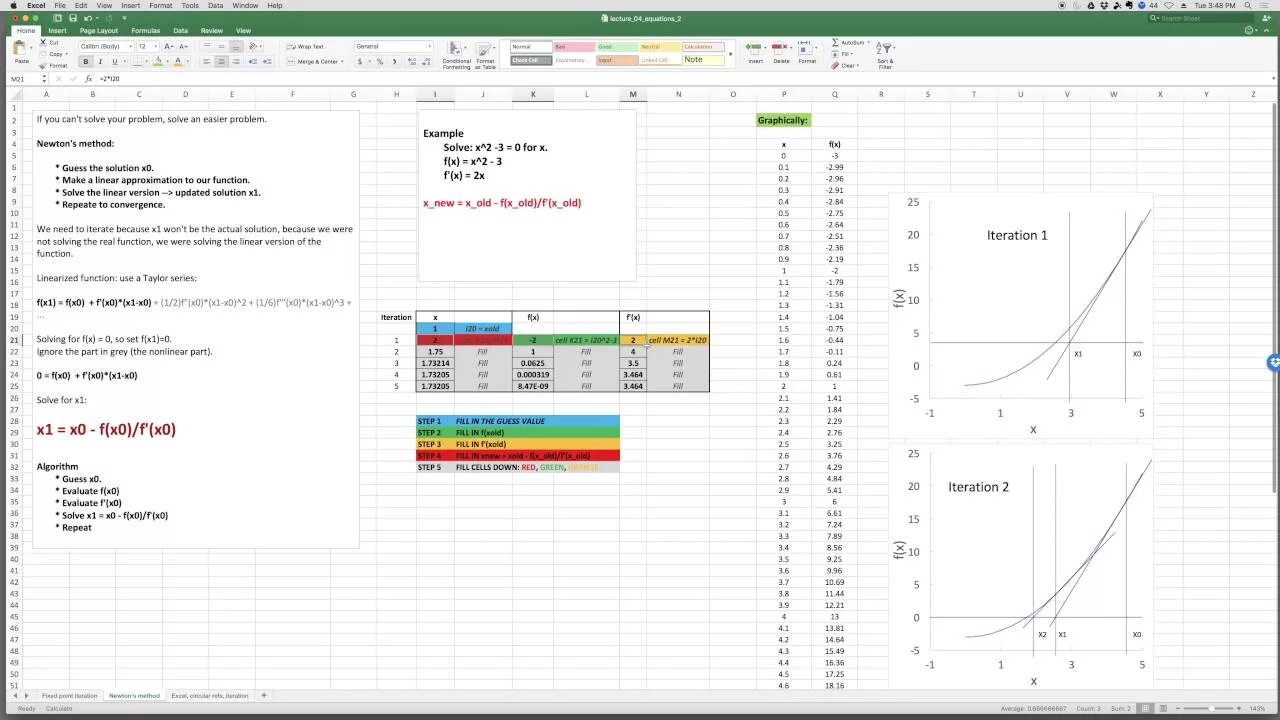The image size is (1280, 720).
Task: Click the fx insert function icon
Action: [x=88, y=79]
